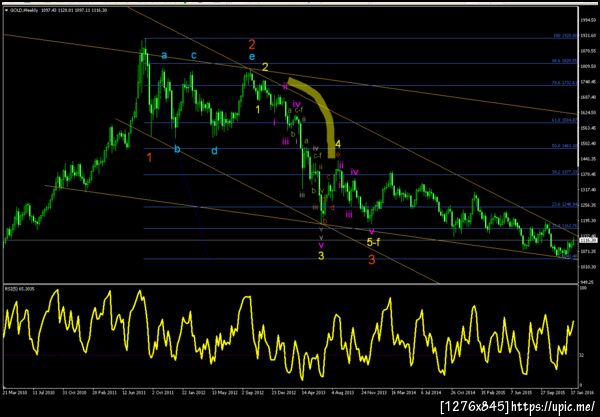This screenshot has width=600, height=417.
Task: Select the yellow wave label 3
Action: click(321, 256)
